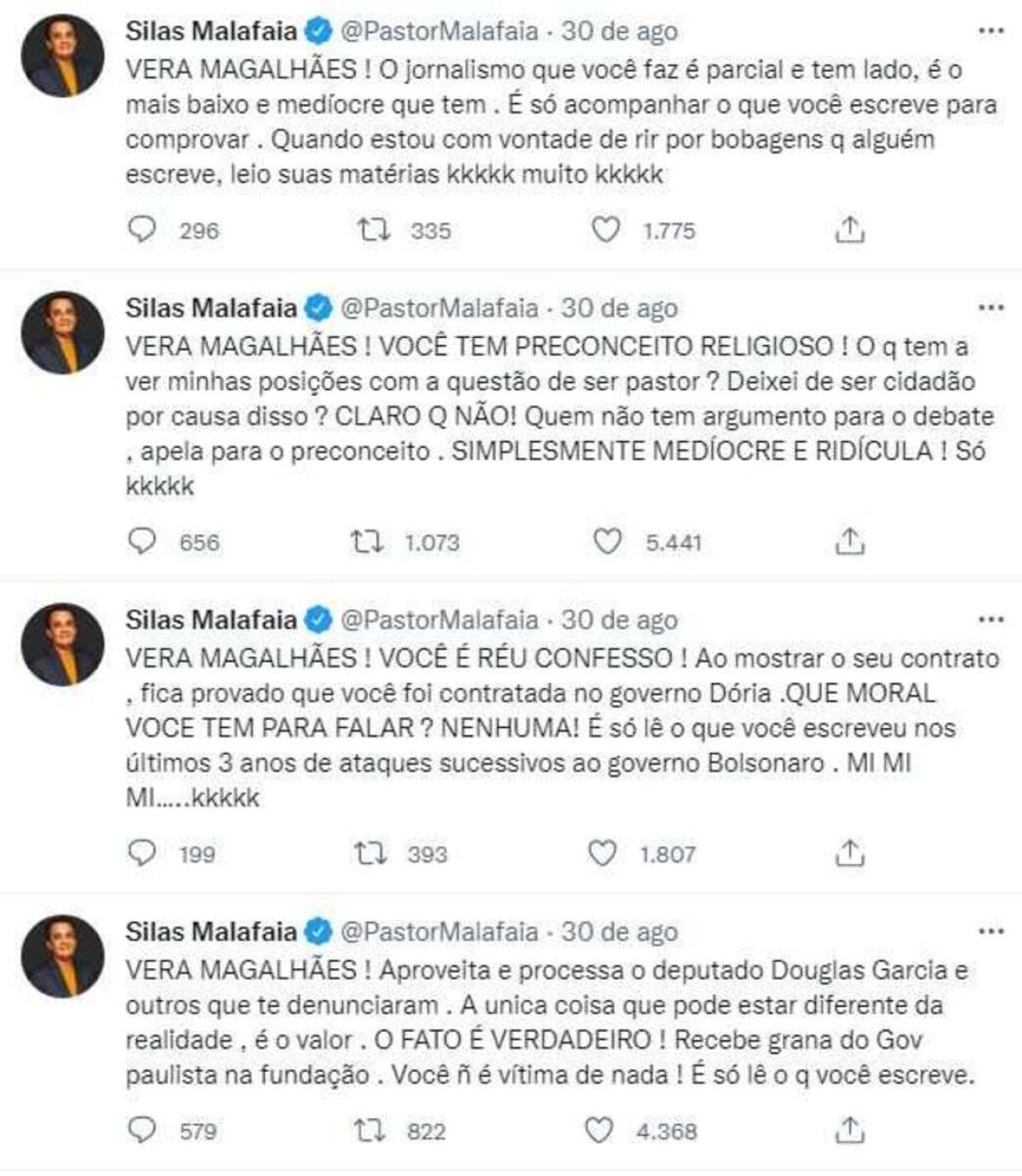Viewport: 1022px width, 1176px height.
Task: Share the first tweet about 'jornalismo parcial'
Action: [x=850, y=230]
